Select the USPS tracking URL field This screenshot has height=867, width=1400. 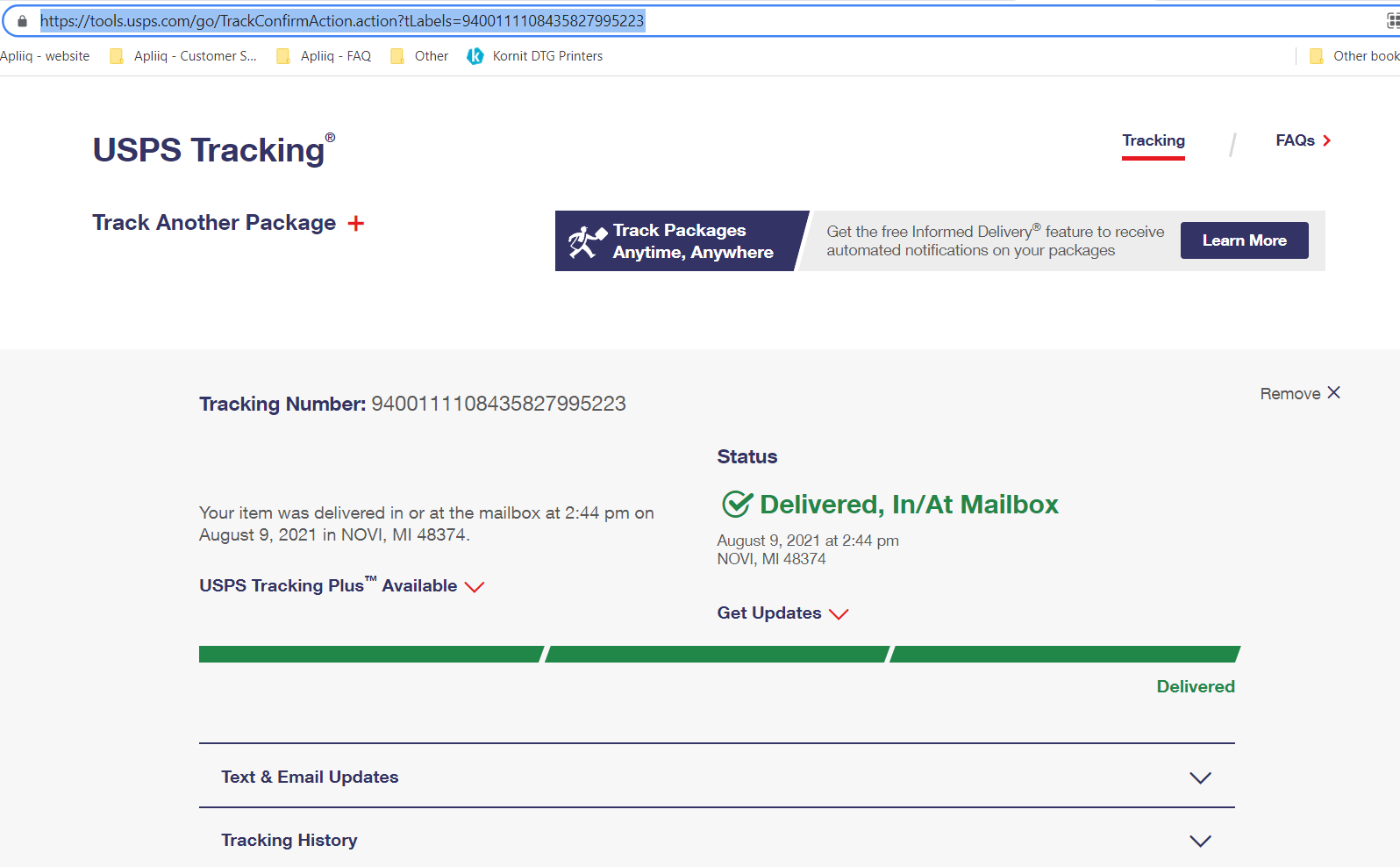pyautogui.click(x=342, y=21)
